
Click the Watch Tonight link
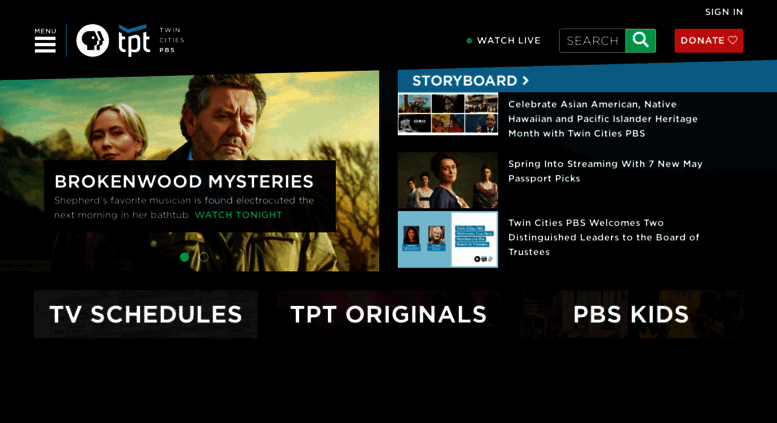(238, 215)
